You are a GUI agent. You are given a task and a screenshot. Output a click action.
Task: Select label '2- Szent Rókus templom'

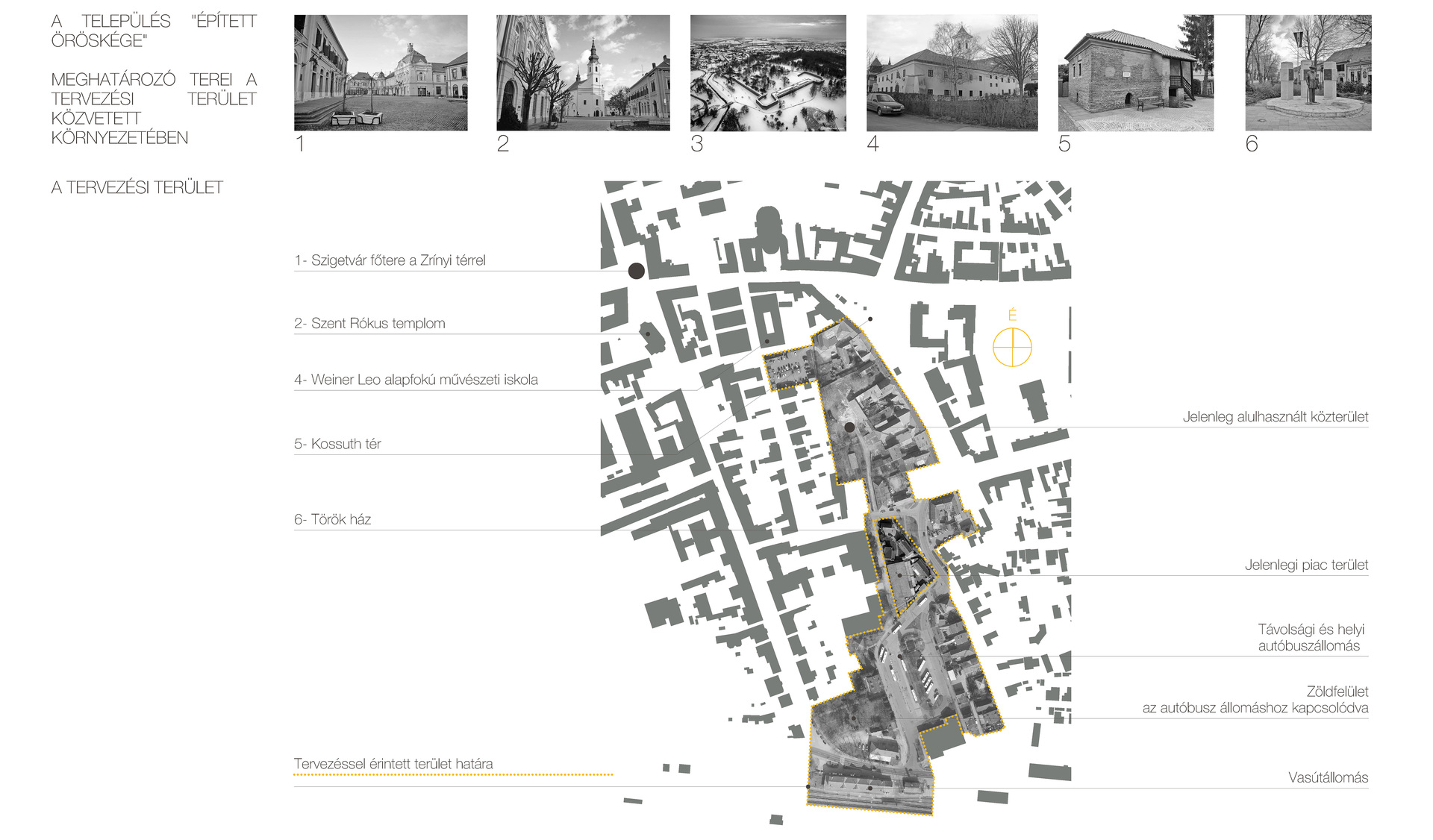[369, 323]
